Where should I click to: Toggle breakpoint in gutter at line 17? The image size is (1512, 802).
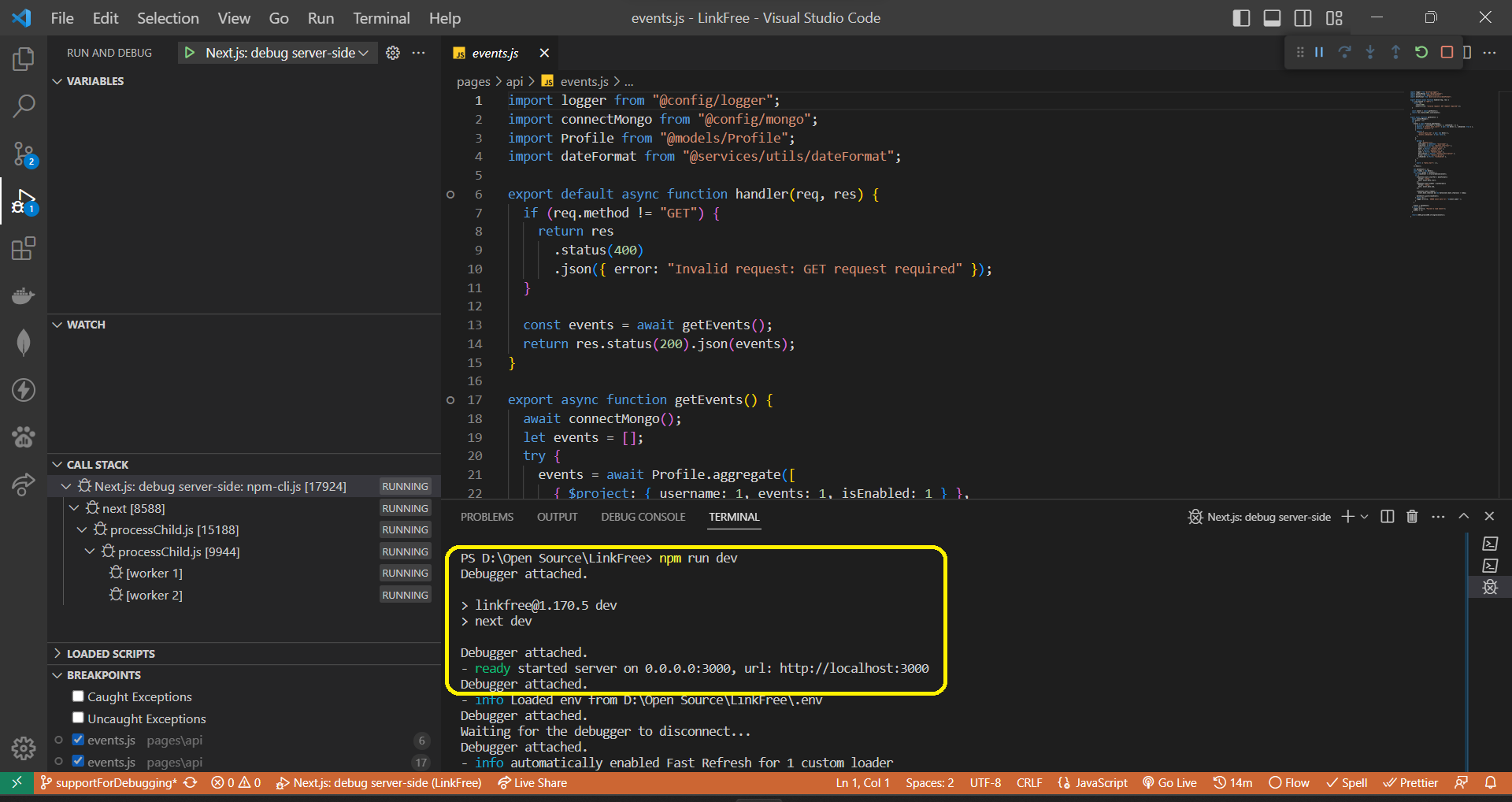[x=450, y=400]
